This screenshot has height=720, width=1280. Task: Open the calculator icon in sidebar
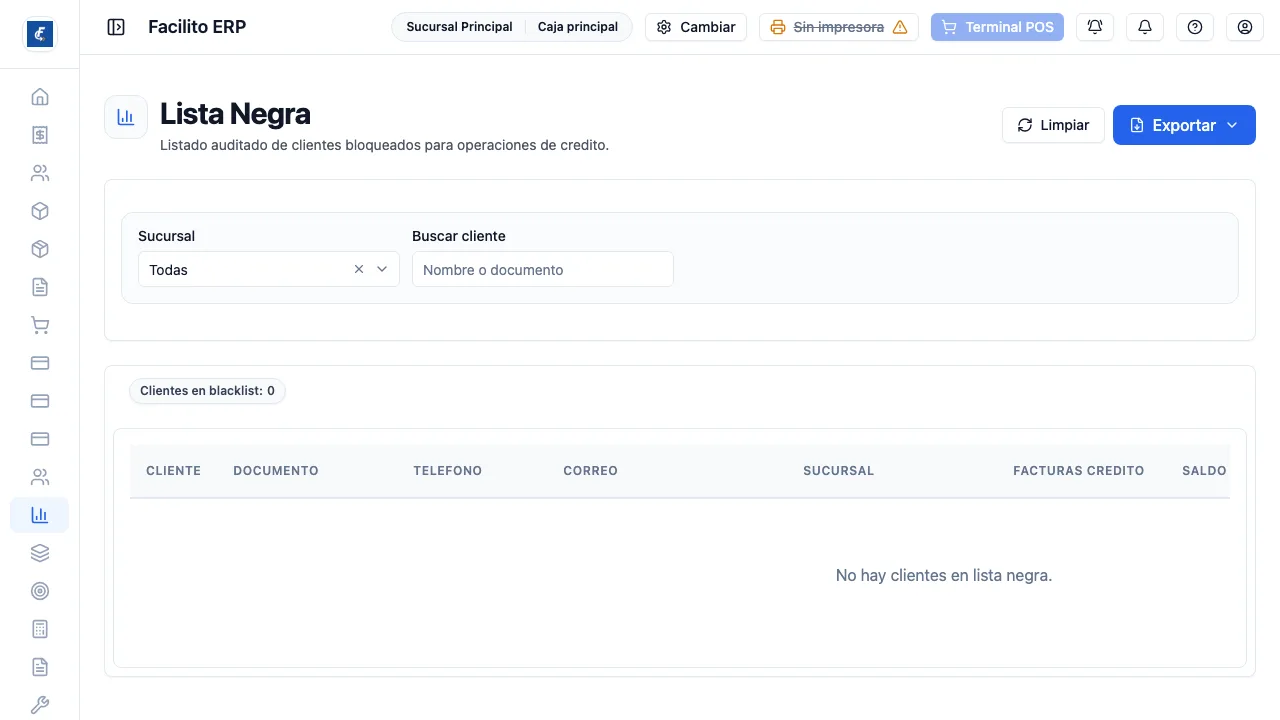(x=40, y=629)
